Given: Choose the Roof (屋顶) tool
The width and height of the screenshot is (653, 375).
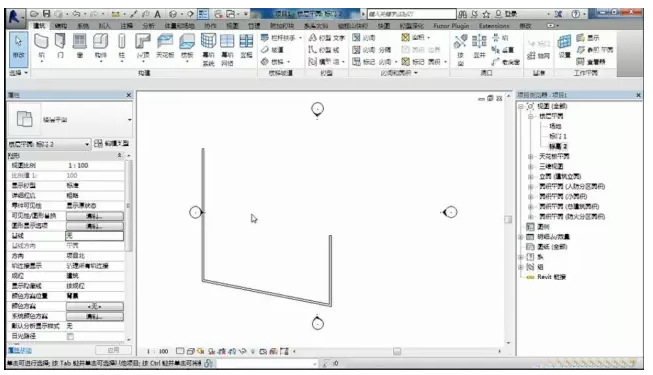Looking at the screenshot, I should pos(143,48).
